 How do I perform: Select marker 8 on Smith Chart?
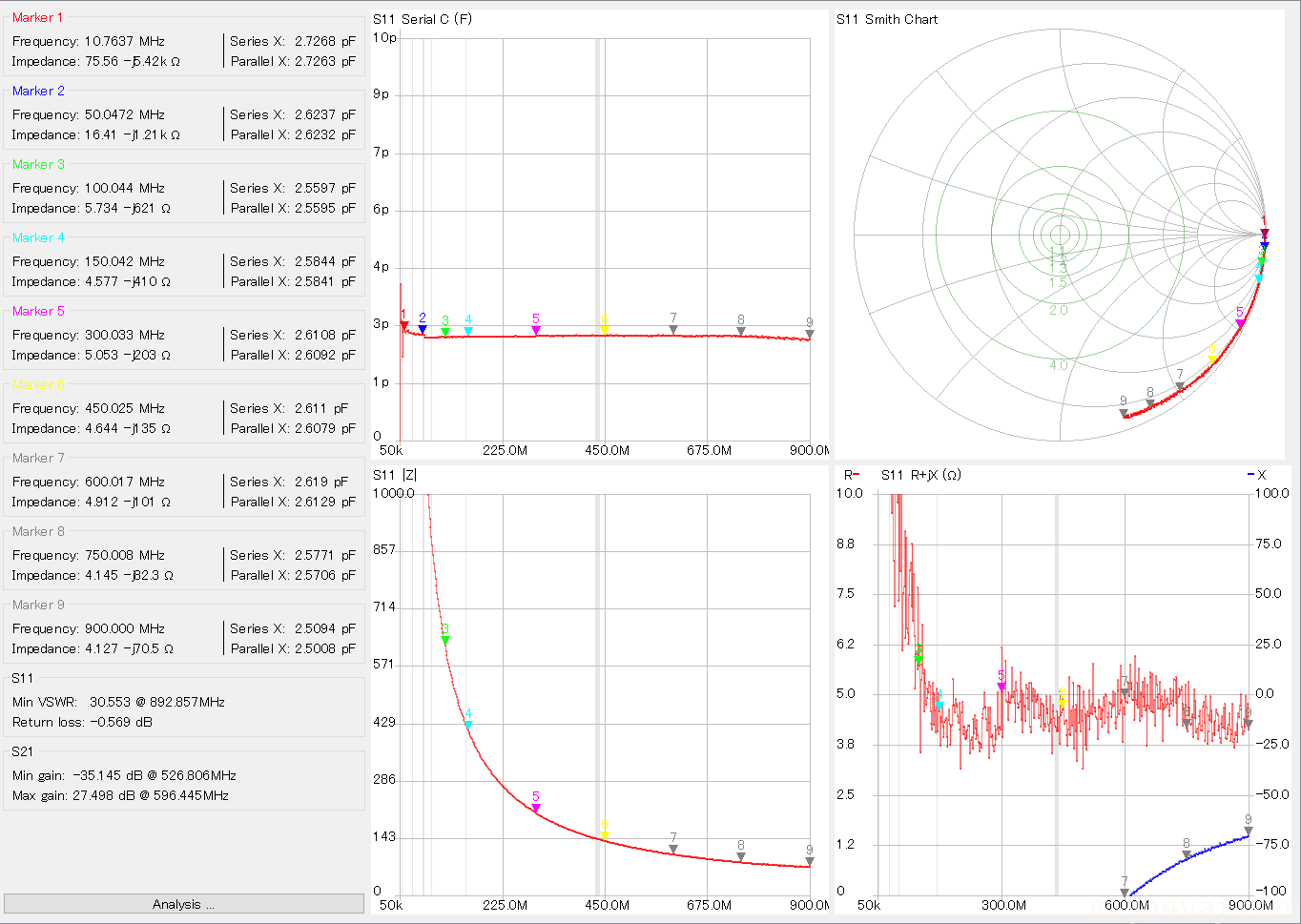[x=1150, y=404]
